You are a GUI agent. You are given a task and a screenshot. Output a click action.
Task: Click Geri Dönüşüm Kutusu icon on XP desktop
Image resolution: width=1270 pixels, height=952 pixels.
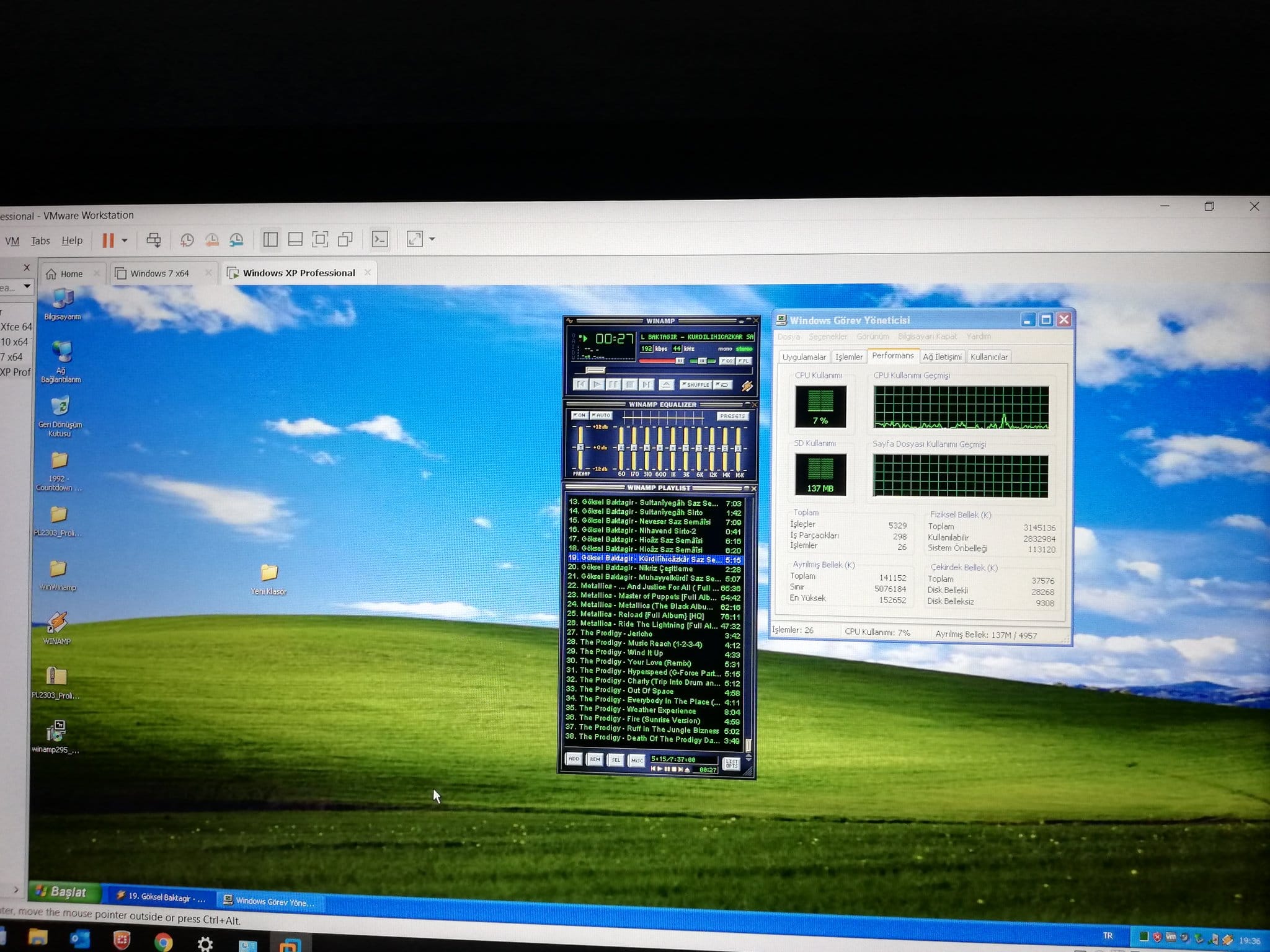60,415
